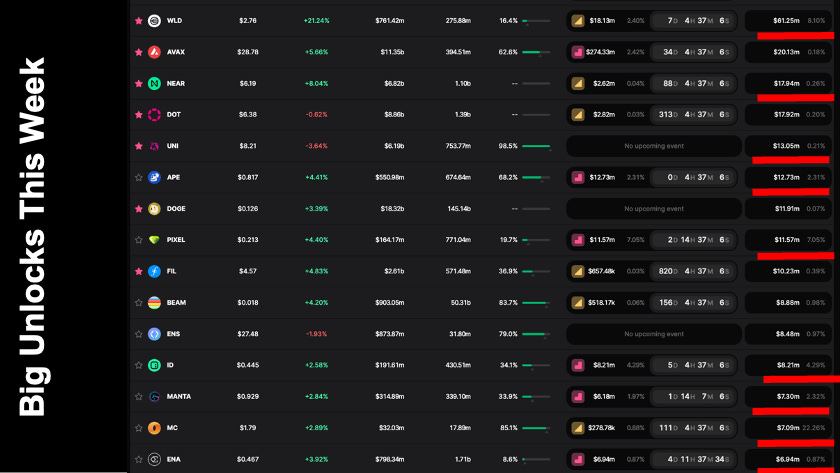Image resolution: width=840 pixels, height=473 pixels.
Task: Click WLD's yellow unlock type icon
Action: [578, 21]
